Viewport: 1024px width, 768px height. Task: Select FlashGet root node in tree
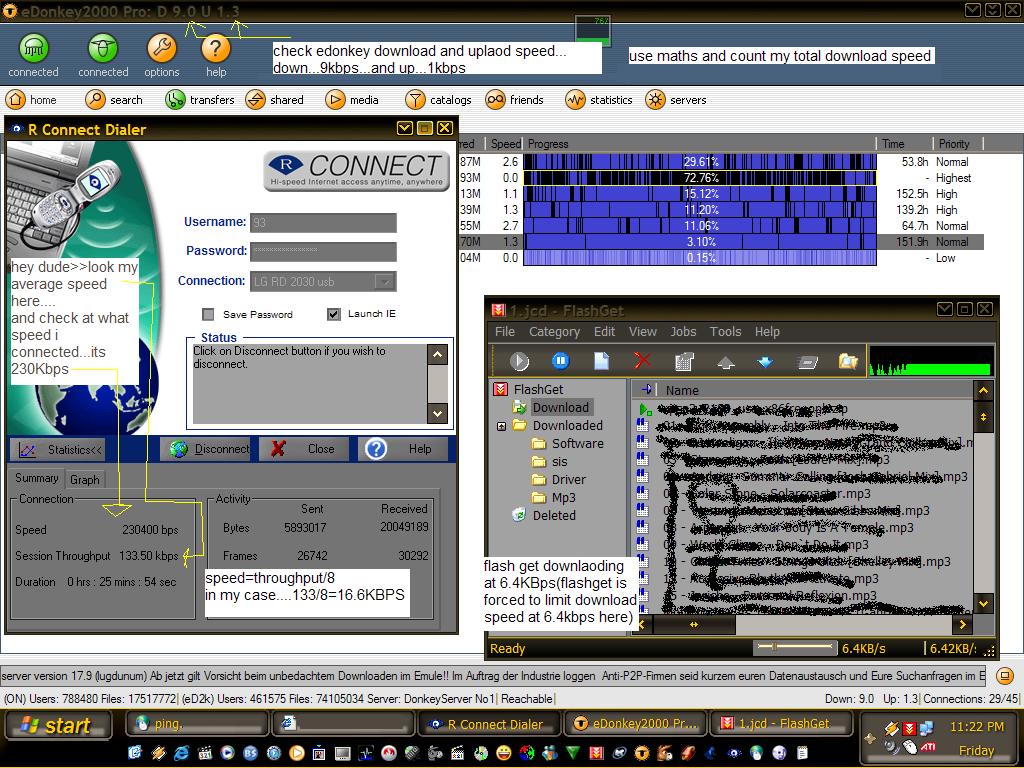click(x=528, y=389)
